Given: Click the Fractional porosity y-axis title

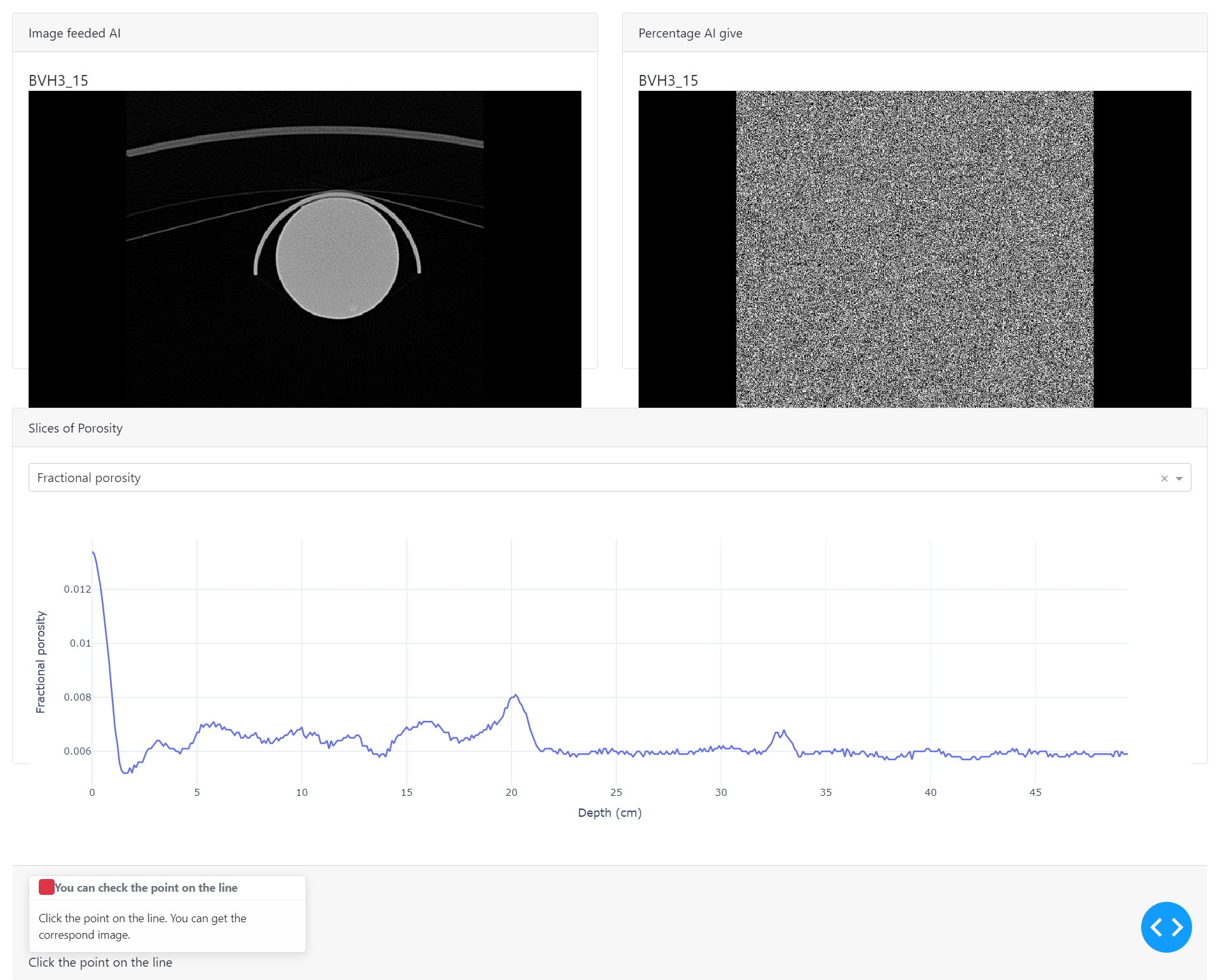Looking at the screenshot, I should coord(41,662).
